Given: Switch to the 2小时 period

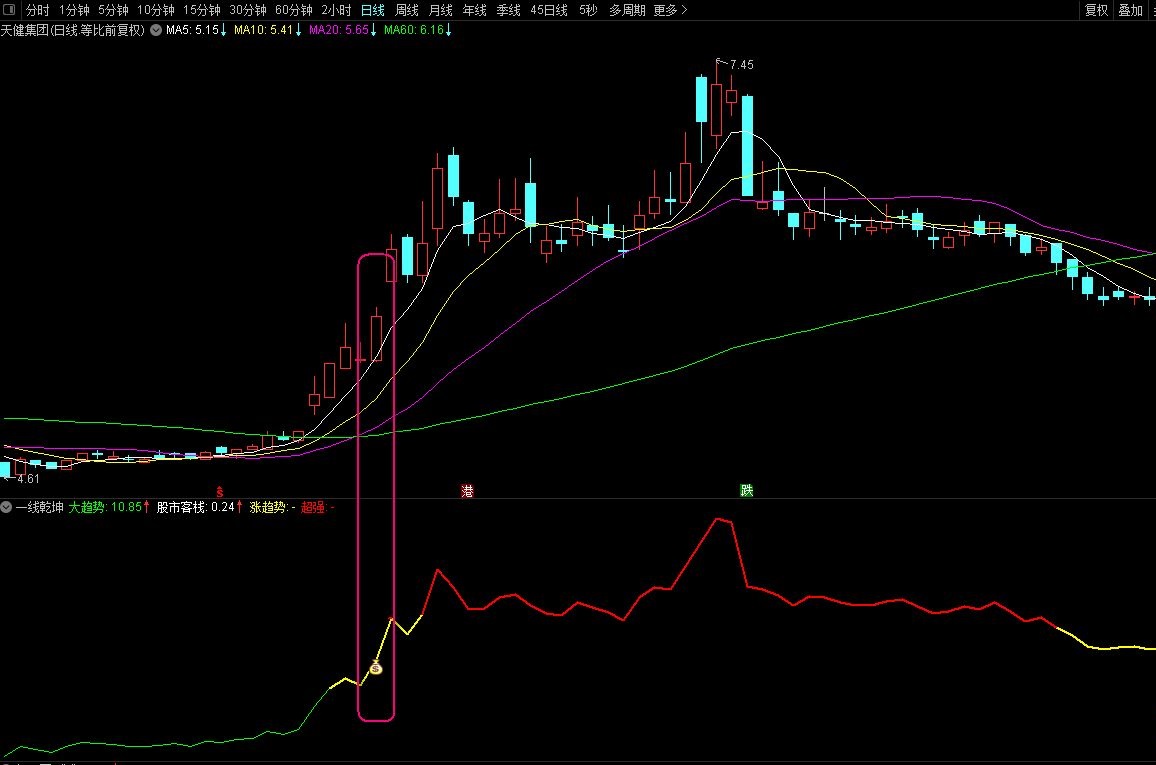Looking at the screenshot, I should [336, 10].
